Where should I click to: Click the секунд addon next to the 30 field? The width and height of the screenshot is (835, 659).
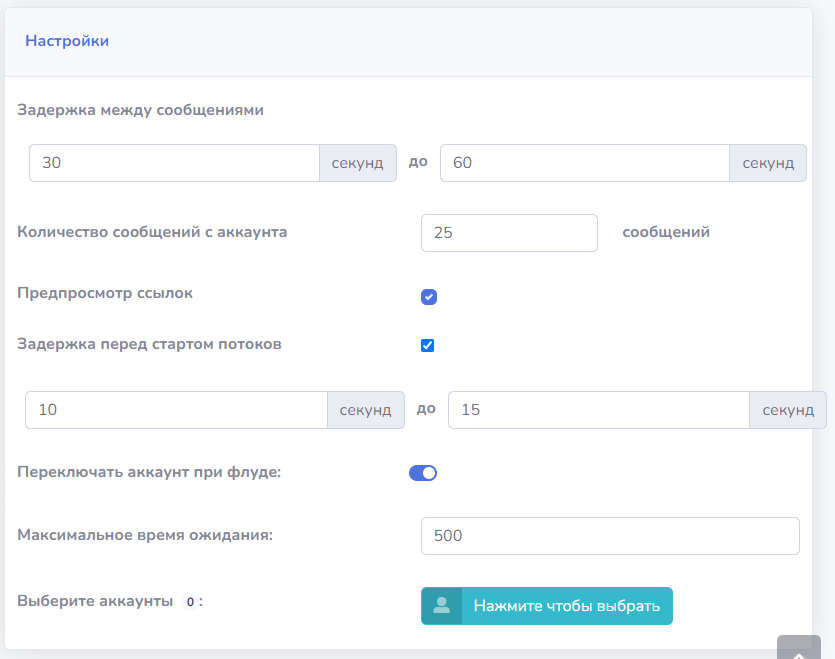coord(358,163)
